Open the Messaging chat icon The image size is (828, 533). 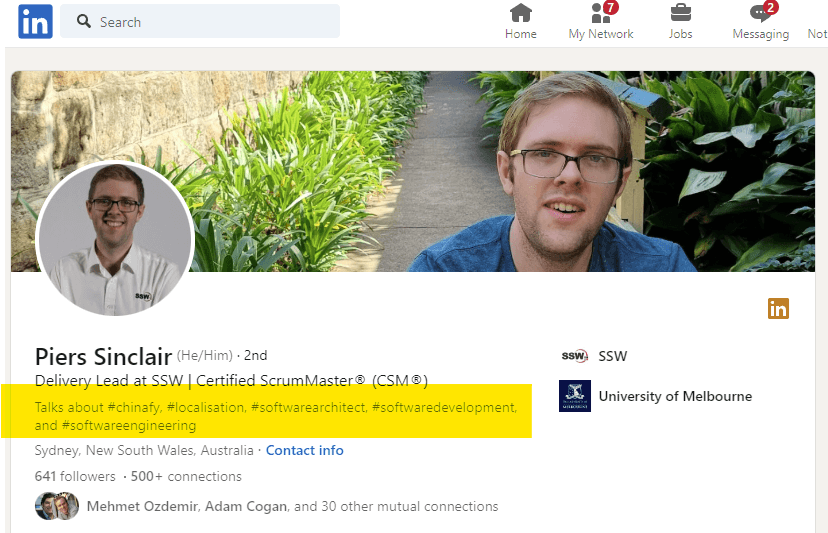(x=760, y=14)
